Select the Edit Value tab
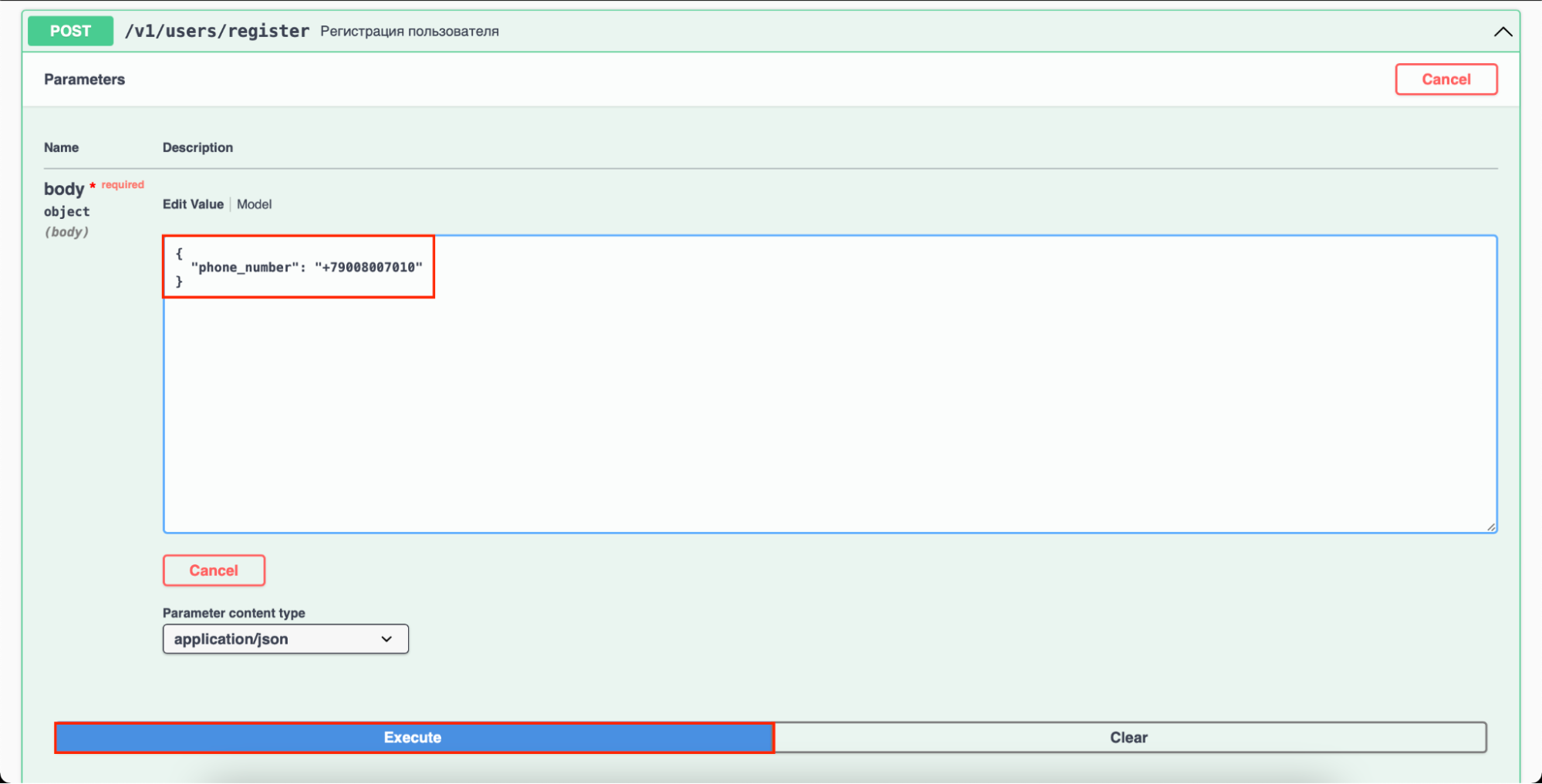This screenshot has width=1542, height=784. pyautogui.click(x=193, y=204)
